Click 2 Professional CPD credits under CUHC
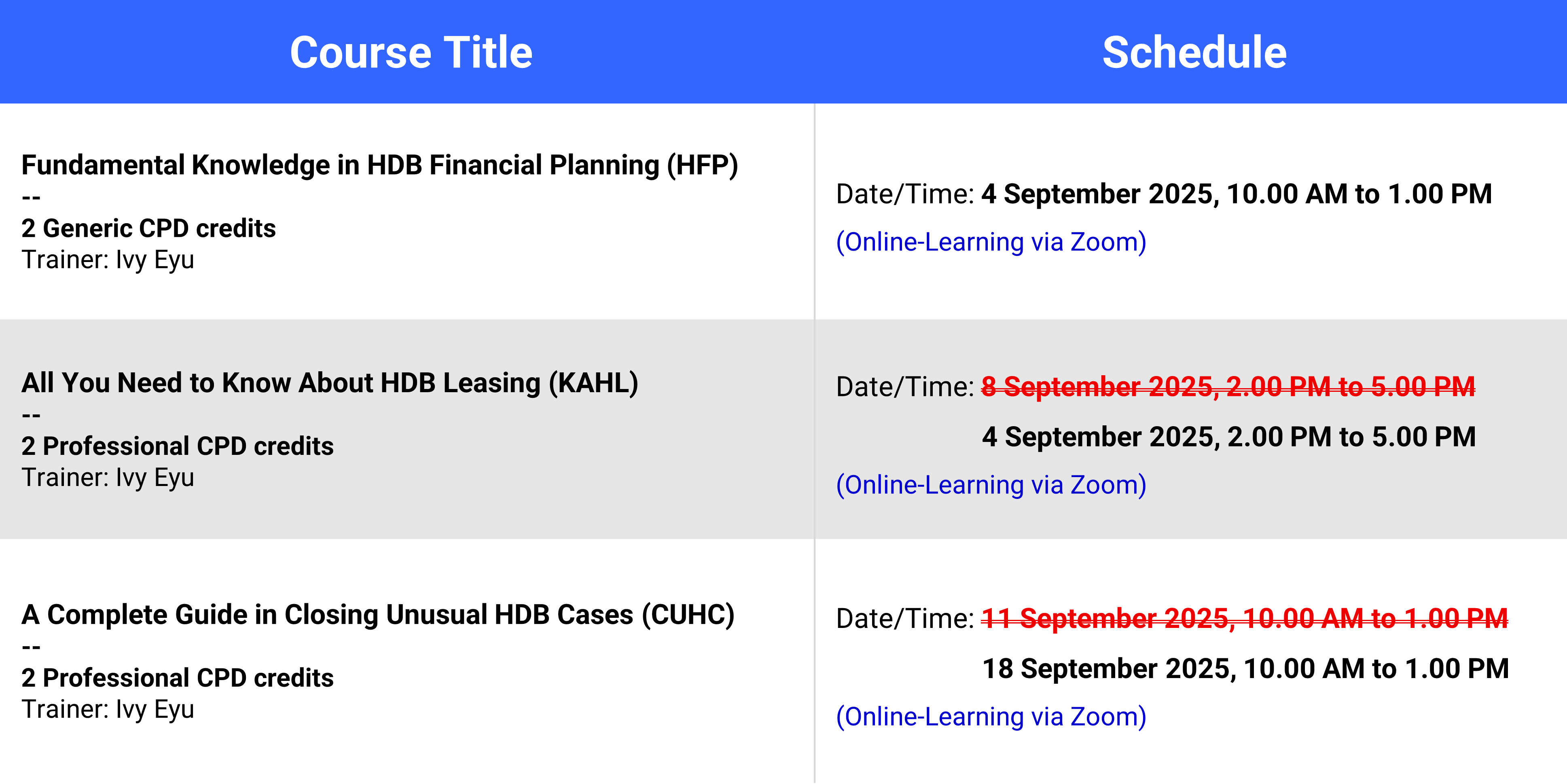Screen dimensions: 1567x784 (x=178, y=678)
